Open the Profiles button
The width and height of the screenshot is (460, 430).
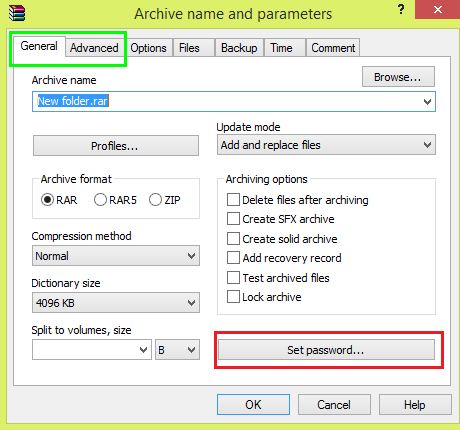click(x=116, y=146)
